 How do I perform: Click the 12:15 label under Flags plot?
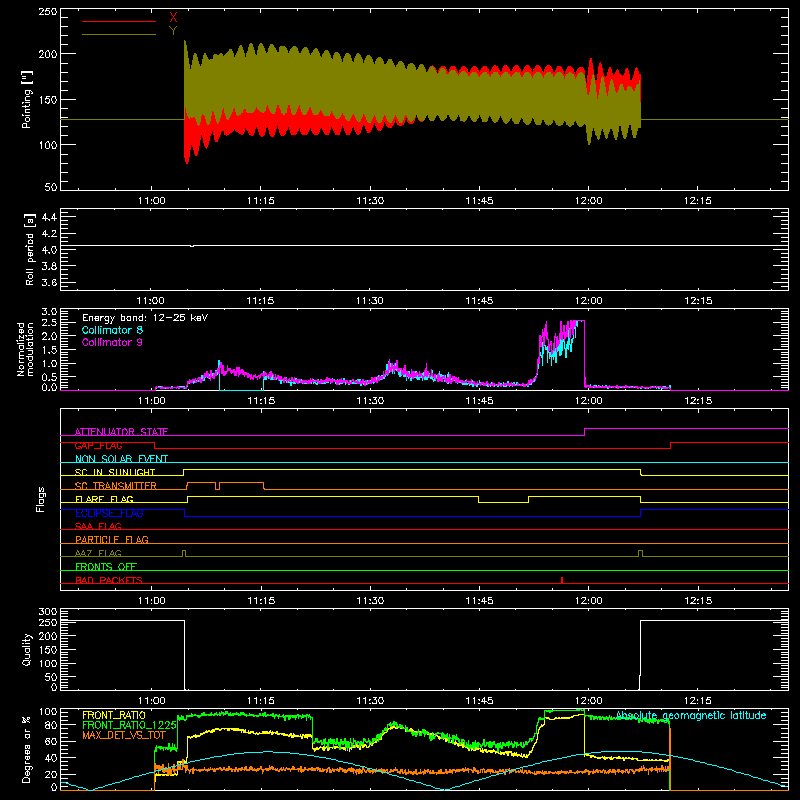point(697,601)
